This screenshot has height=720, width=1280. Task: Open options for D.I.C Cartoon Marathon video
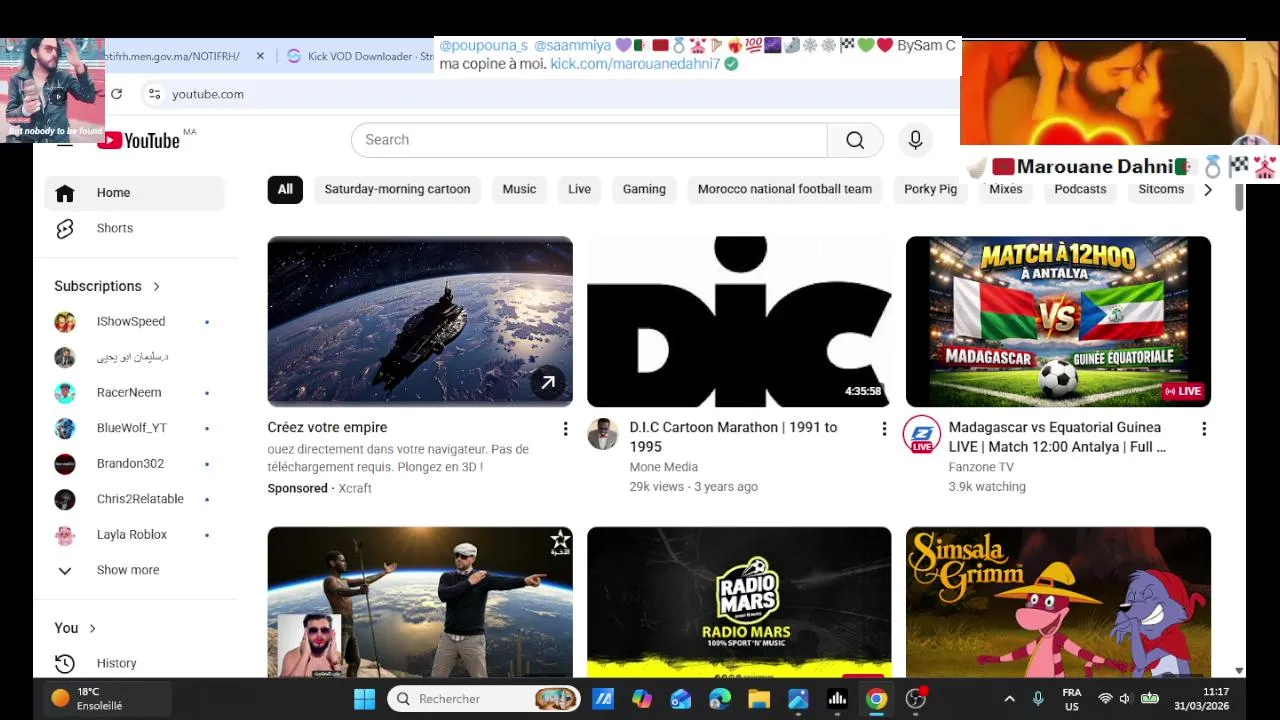point(884,429)
